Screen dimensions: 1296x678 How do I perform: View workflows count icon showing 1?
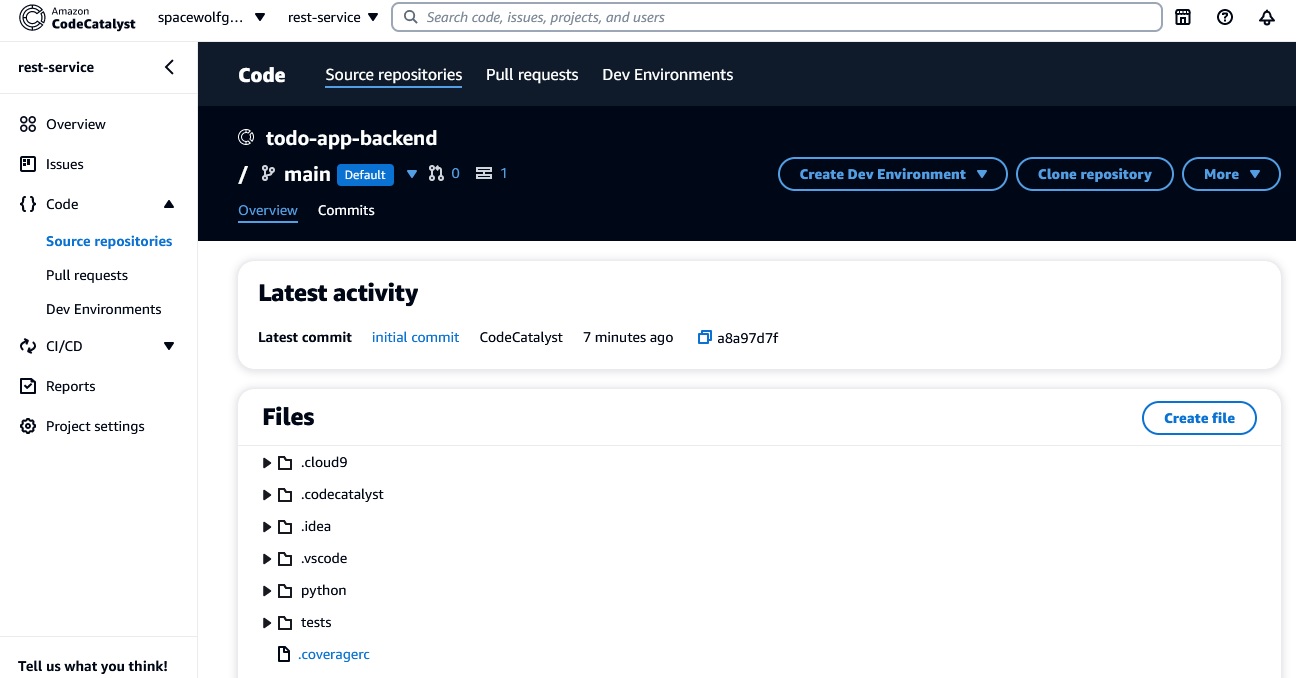point(484,174)
